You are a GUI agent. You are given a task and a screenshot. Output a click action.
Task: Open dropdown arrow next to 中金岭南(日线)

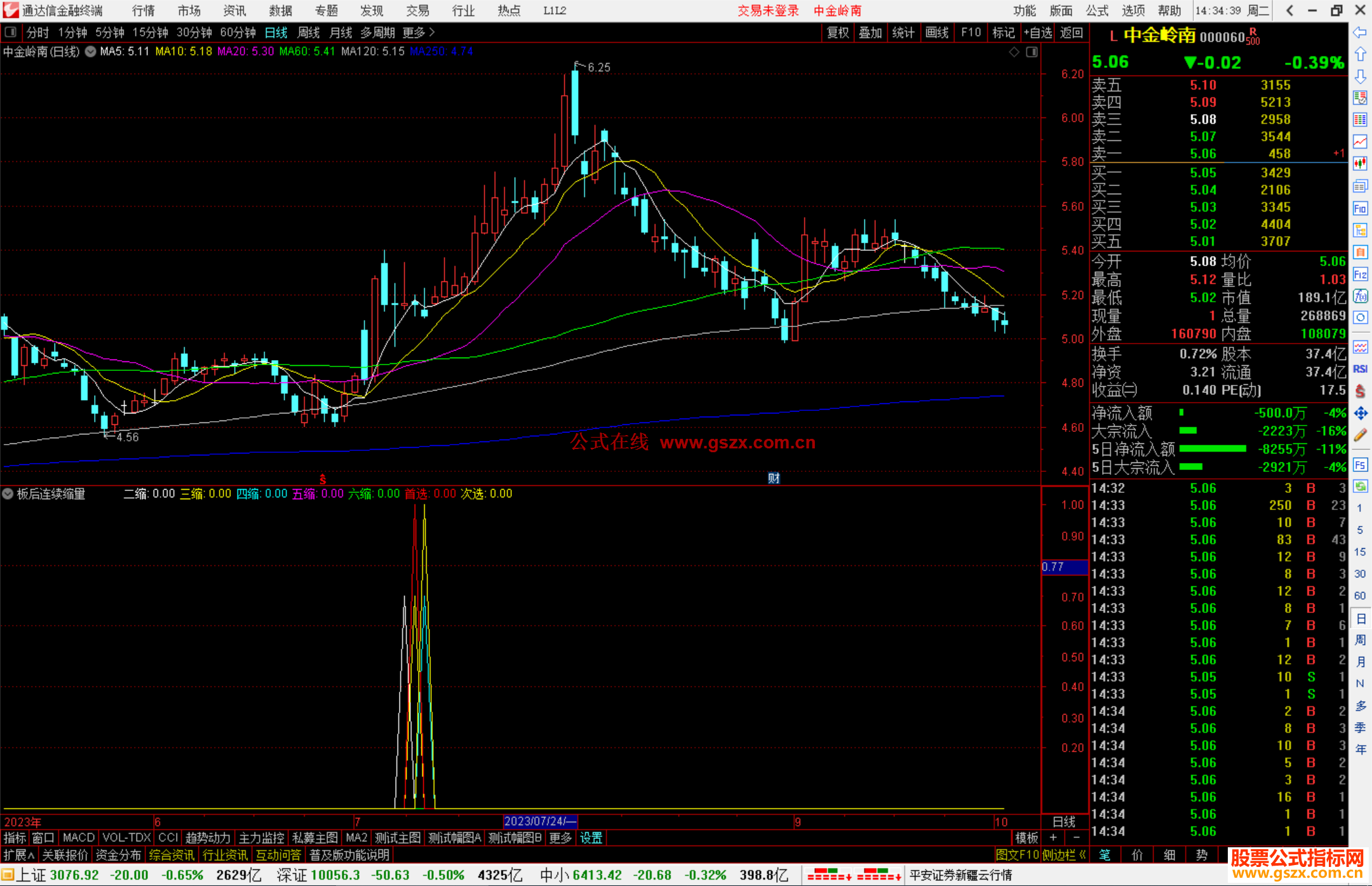[90, 52]
